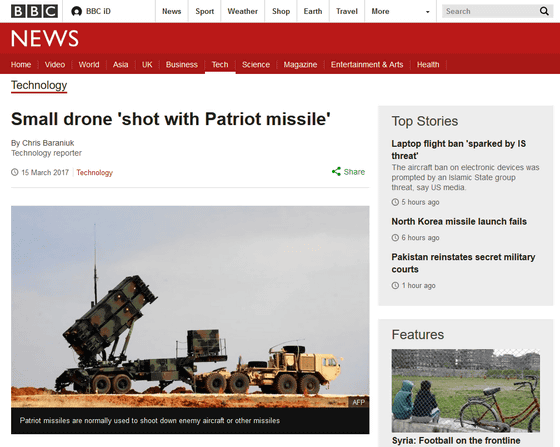Open Sport in the top navigation

(x=205, y=11)
